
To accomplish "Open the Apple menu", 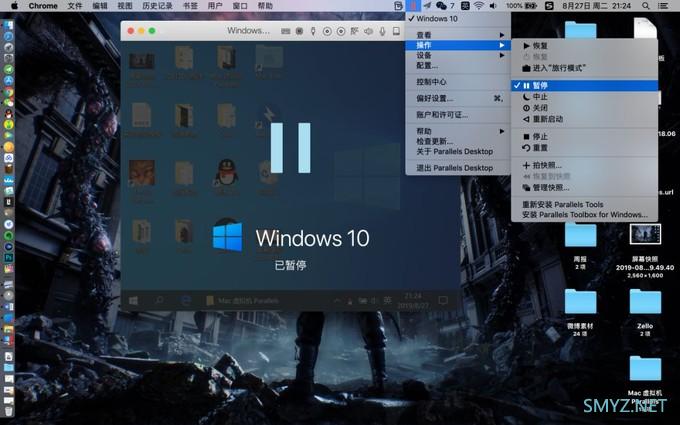I will (14, 6).
